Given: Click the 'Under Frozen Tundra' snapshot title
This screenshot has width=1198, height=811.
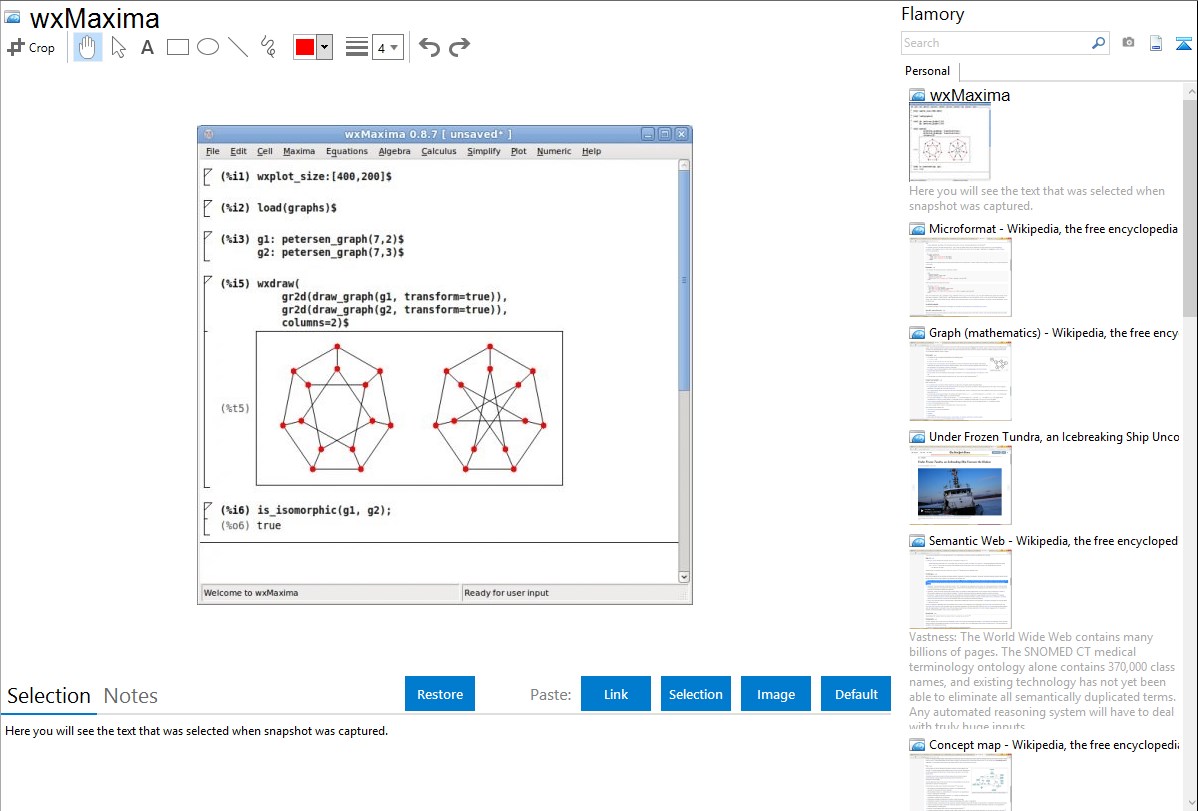Looking at the screenshot, I should point(1054,437).
